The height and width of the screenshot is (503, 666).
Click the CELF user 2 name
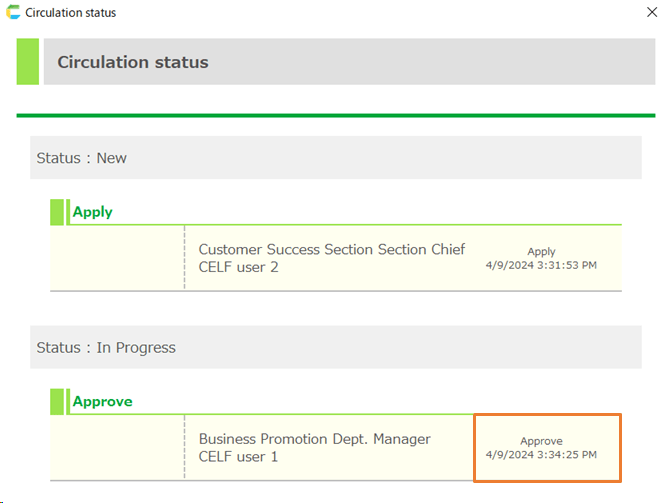tap(238, 267)
